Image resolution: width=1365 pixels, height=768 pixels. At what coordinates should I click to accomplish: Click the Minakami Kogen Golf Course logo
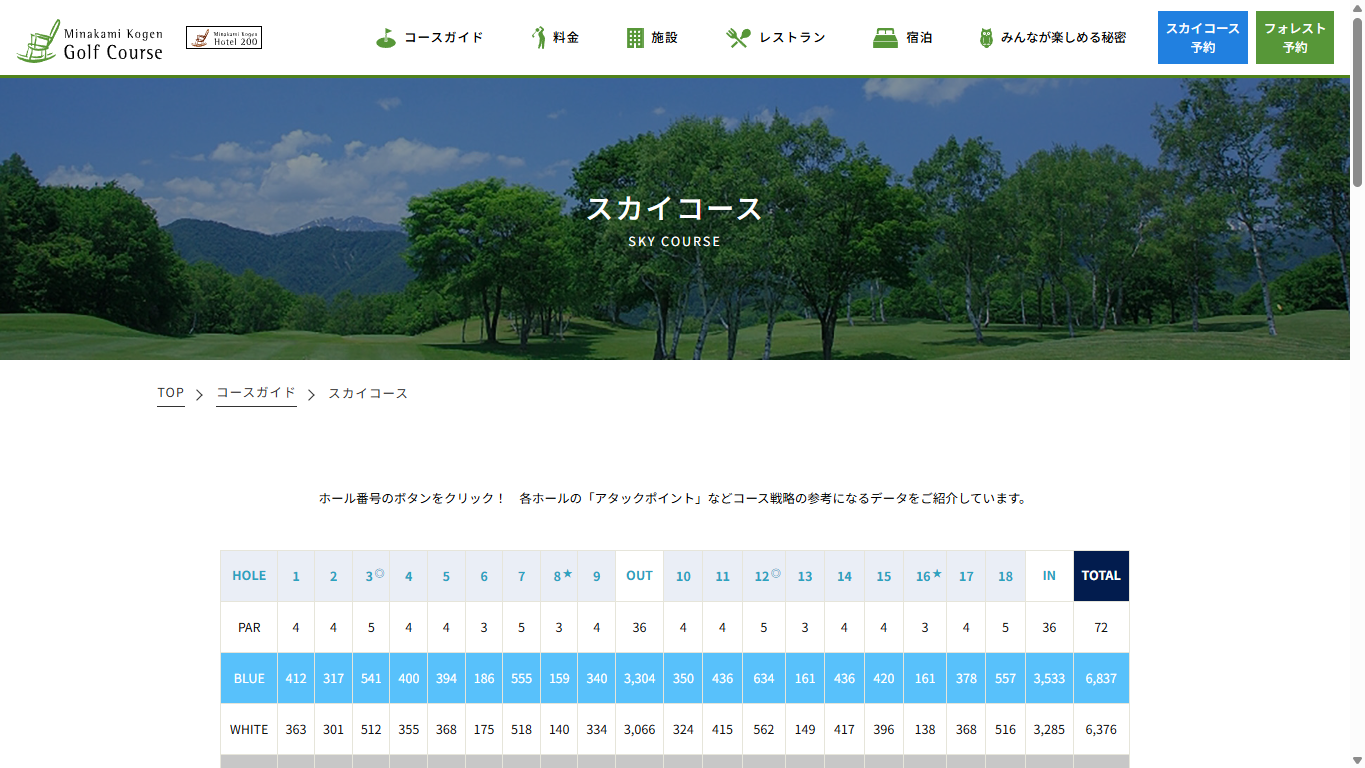[90, 41]
